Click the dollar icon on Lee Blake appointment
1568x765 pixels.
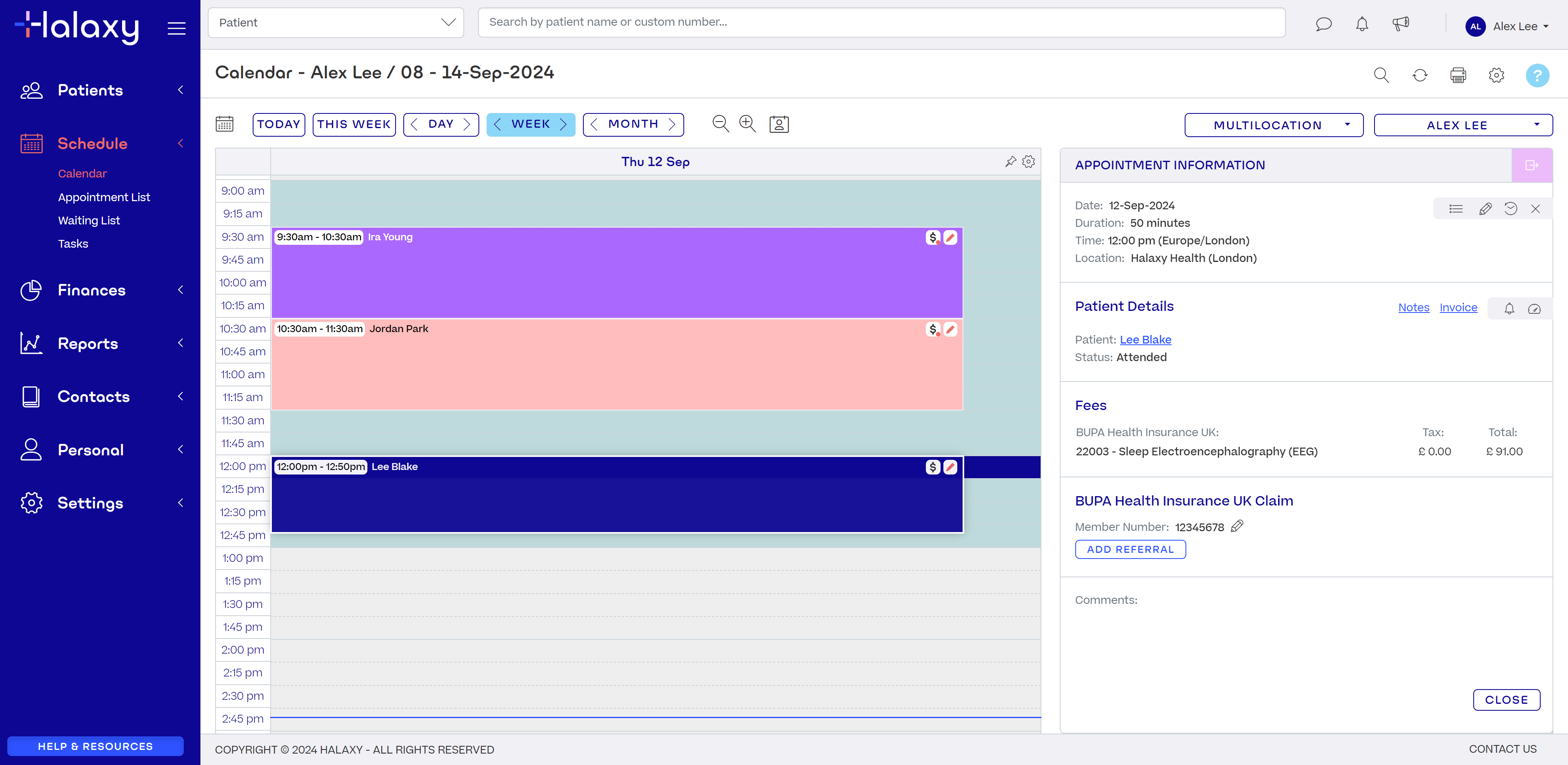click(933, 467)
